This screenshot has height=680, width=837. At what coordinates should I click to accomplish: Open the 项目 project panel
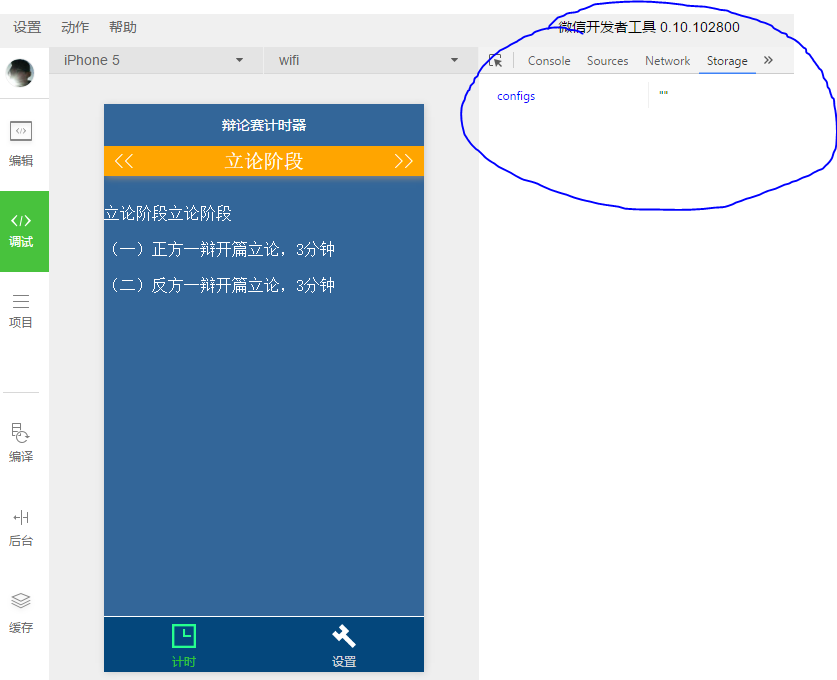[21, 310]
